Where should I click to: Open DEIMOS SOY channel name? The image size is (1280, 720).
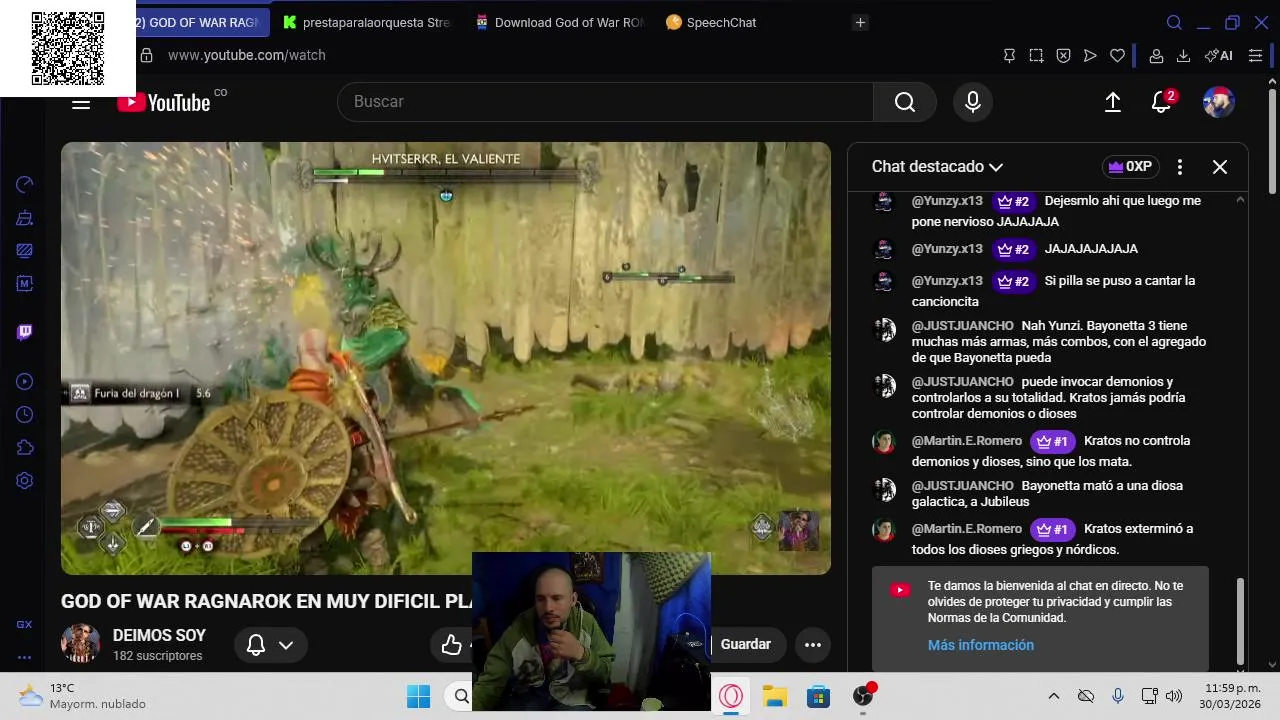(159, 635)
